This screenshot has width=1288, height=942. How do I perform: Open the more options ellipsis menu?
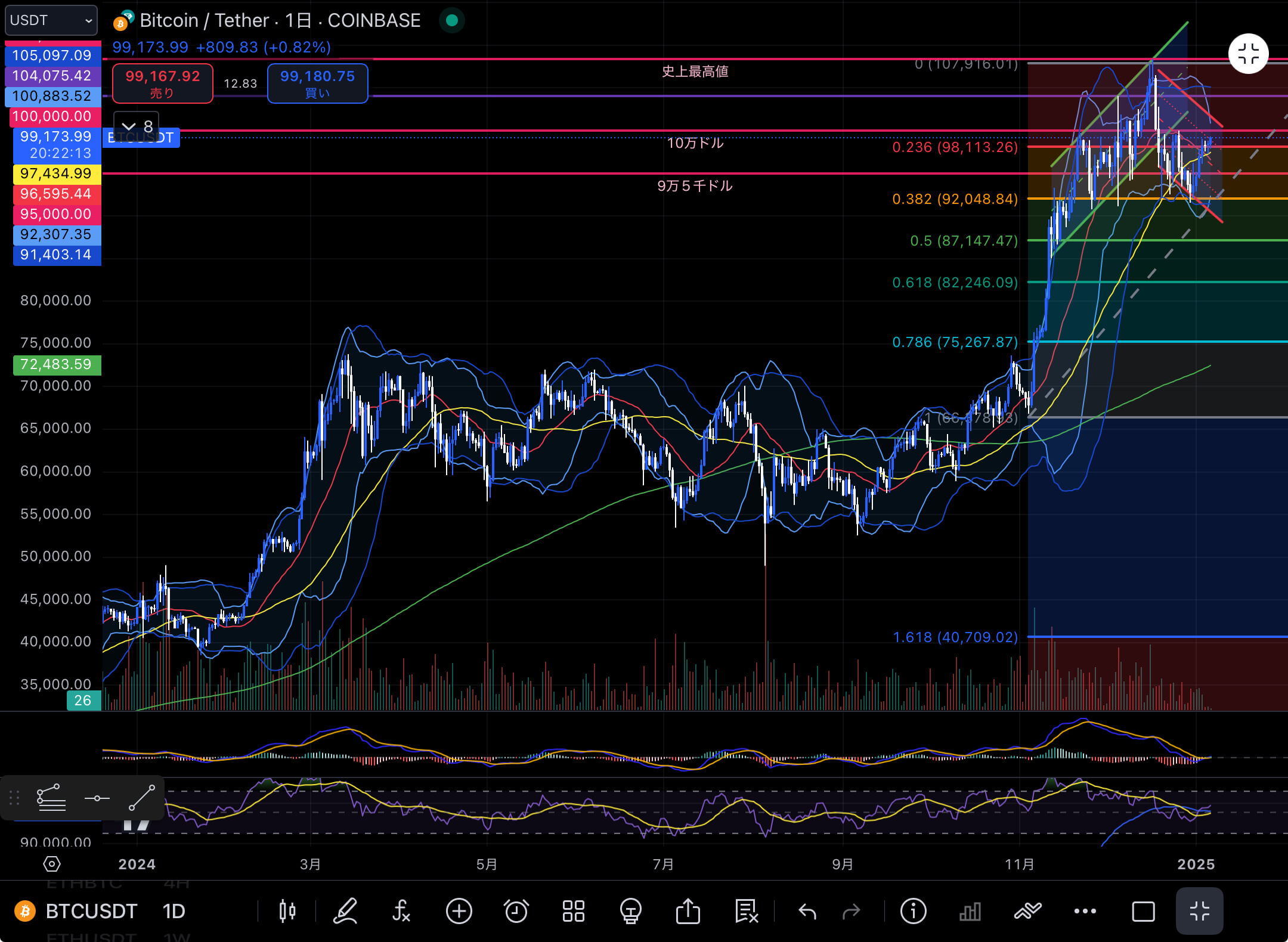tap(1085, 911)
